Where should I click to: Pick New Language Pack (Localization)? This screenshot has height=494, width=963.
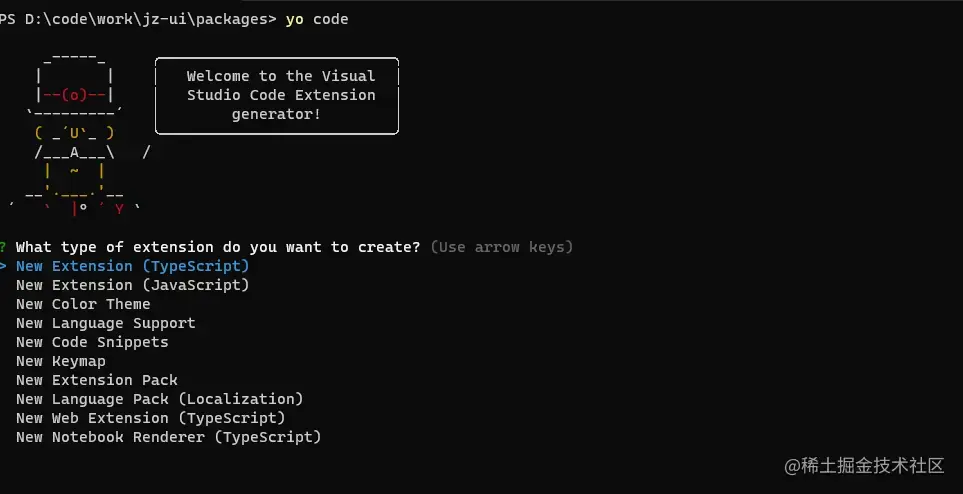159,399
